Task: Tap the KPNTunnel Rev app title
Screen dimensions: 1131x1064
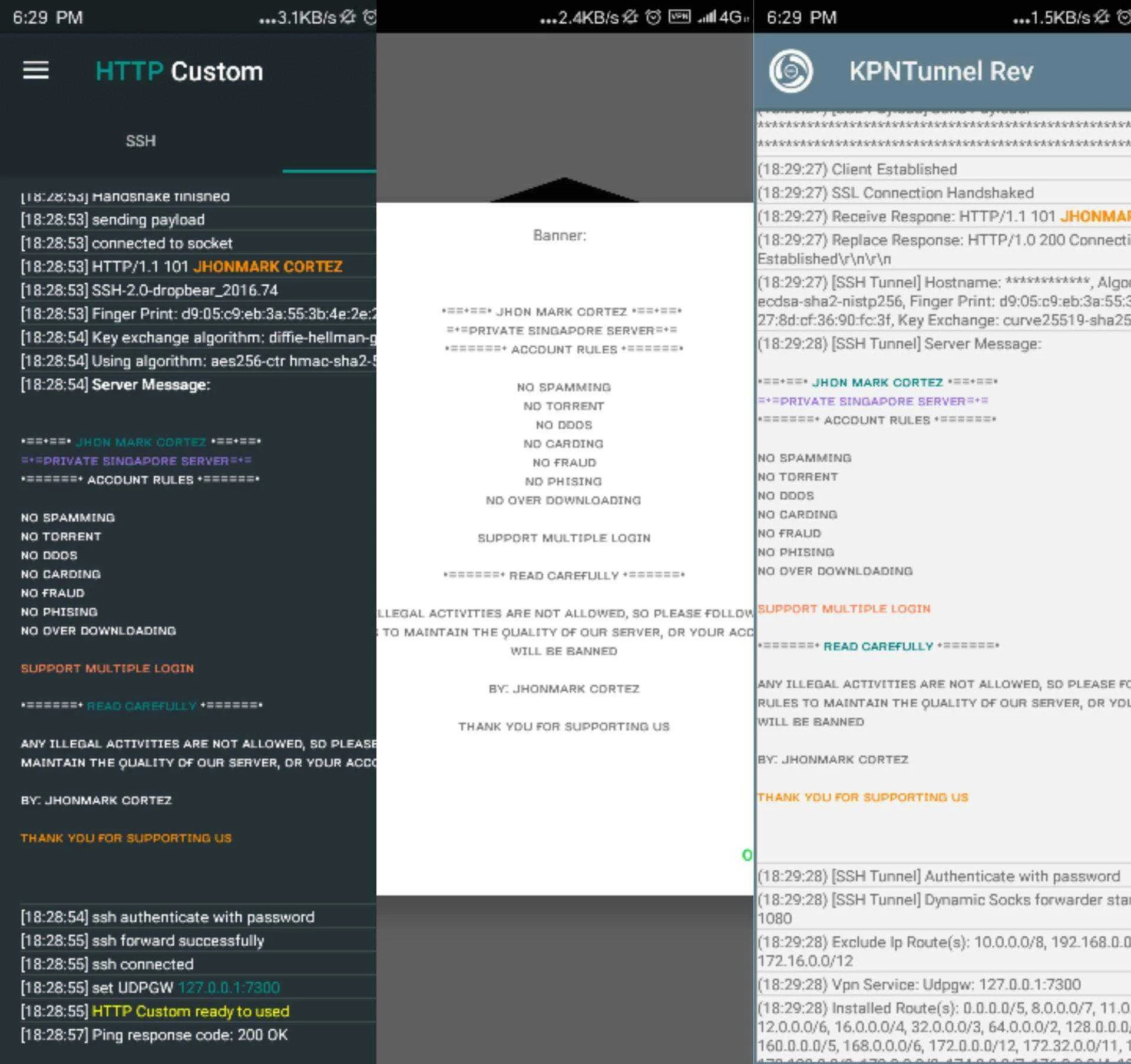Action: coord(941,71)
